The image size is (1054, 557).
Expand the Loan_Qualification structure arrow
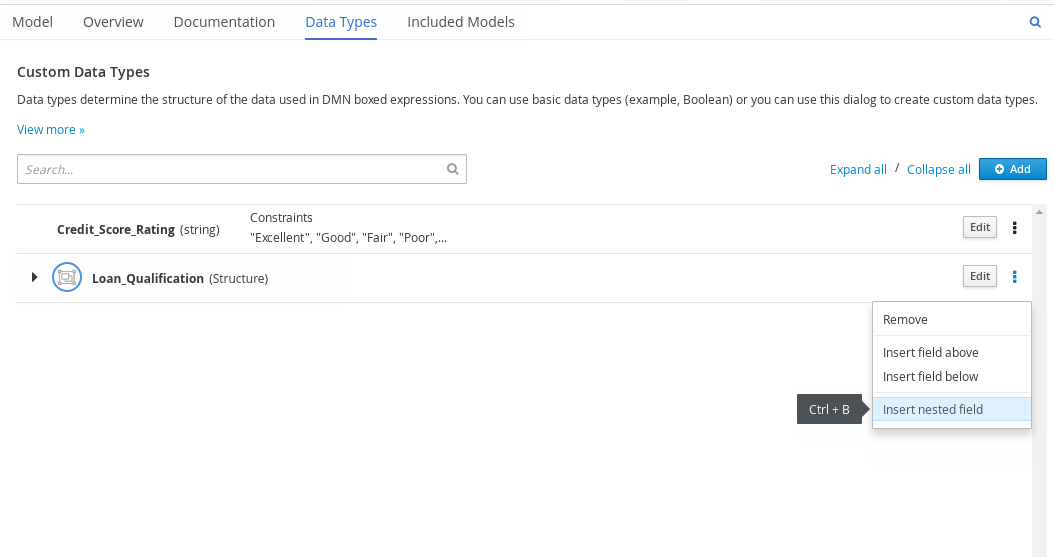[x=34, y=277]
